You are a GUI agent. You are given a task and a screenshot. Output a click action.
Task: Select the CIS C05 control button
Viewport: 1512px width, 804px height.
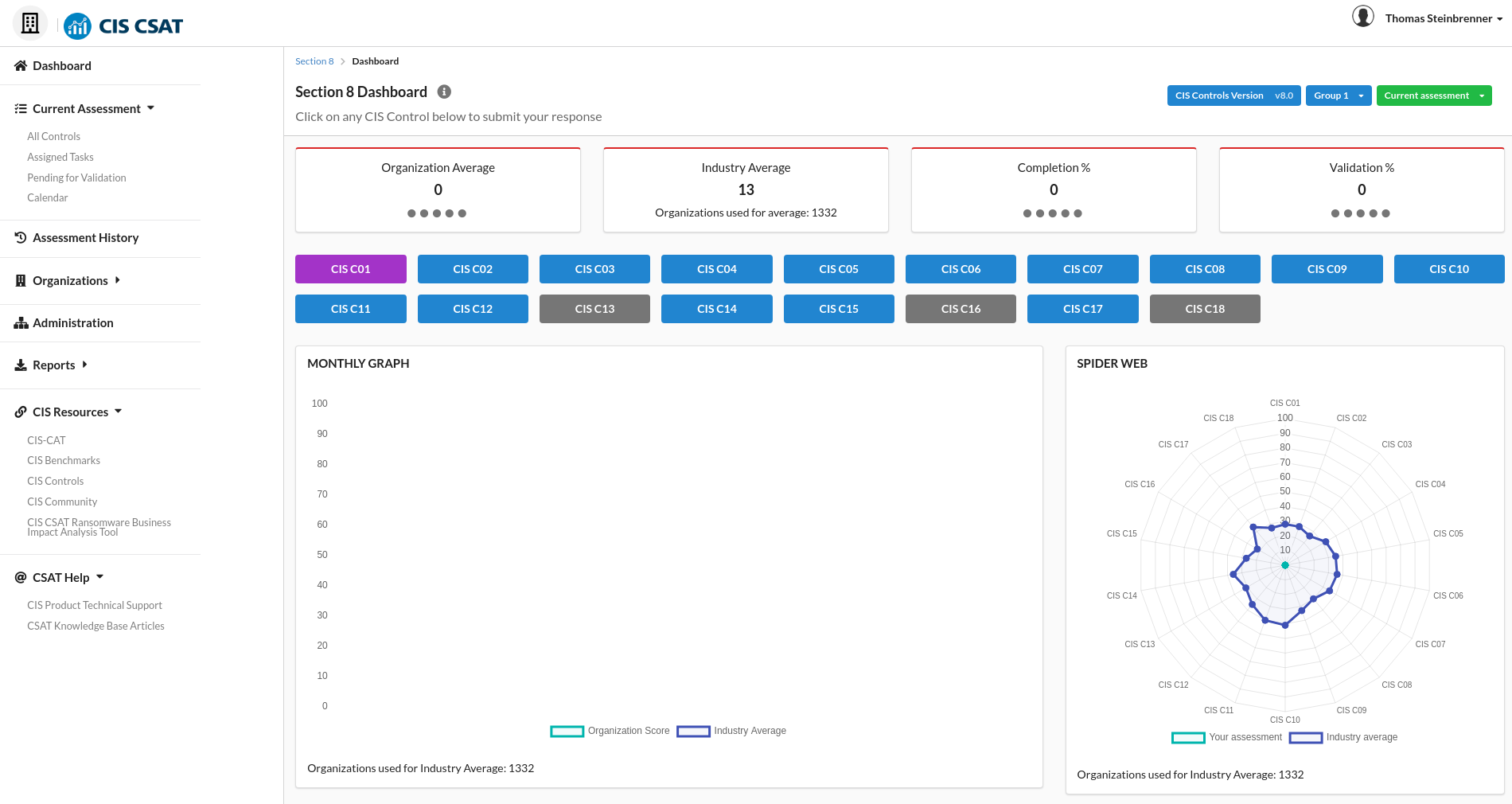click(839, 269)
